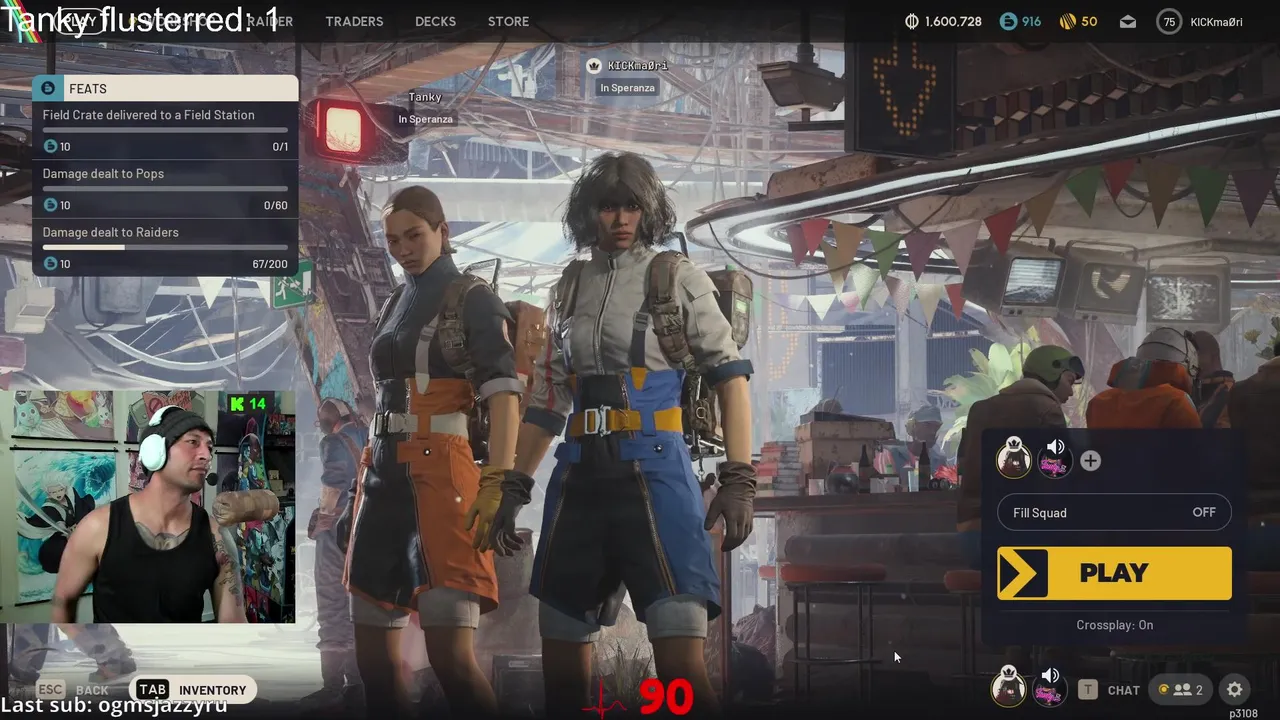Click the p3108 build label

click(1243, 713)
